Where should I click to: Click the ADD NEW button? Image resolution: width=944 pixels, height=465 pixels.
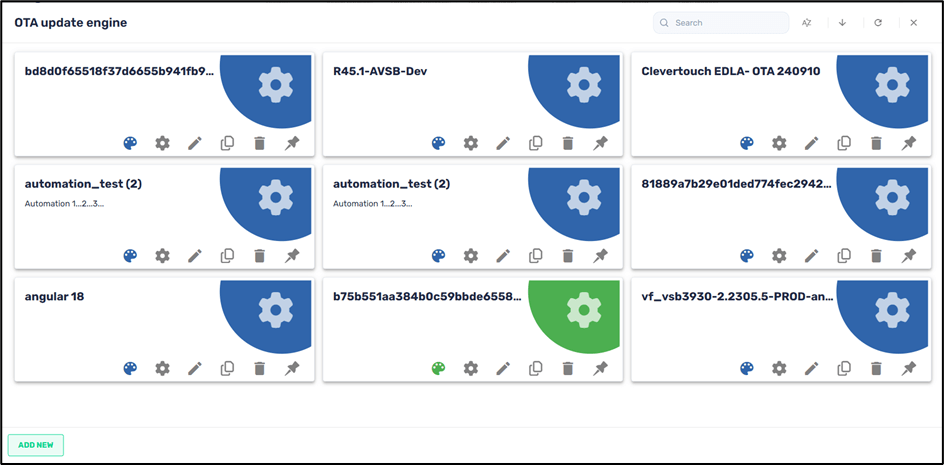pos(36,445)
